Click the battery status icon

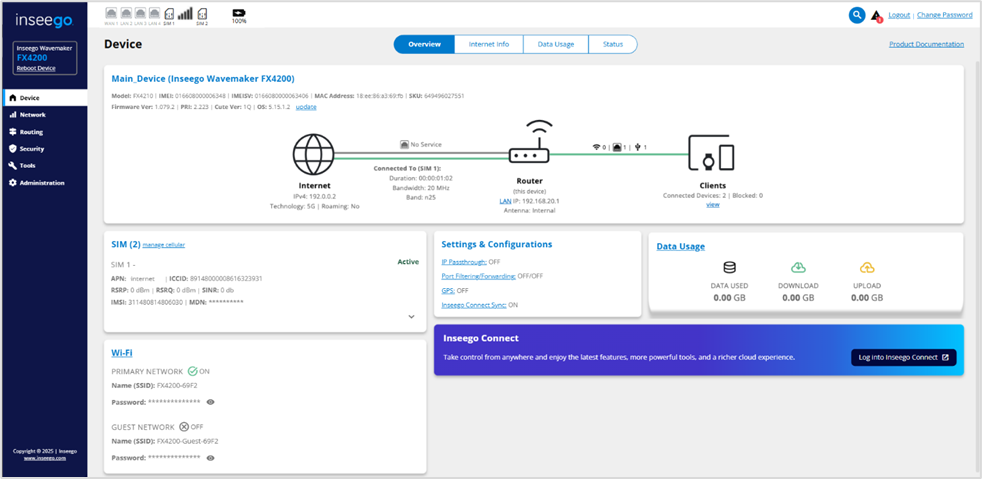tap(238, 13)
